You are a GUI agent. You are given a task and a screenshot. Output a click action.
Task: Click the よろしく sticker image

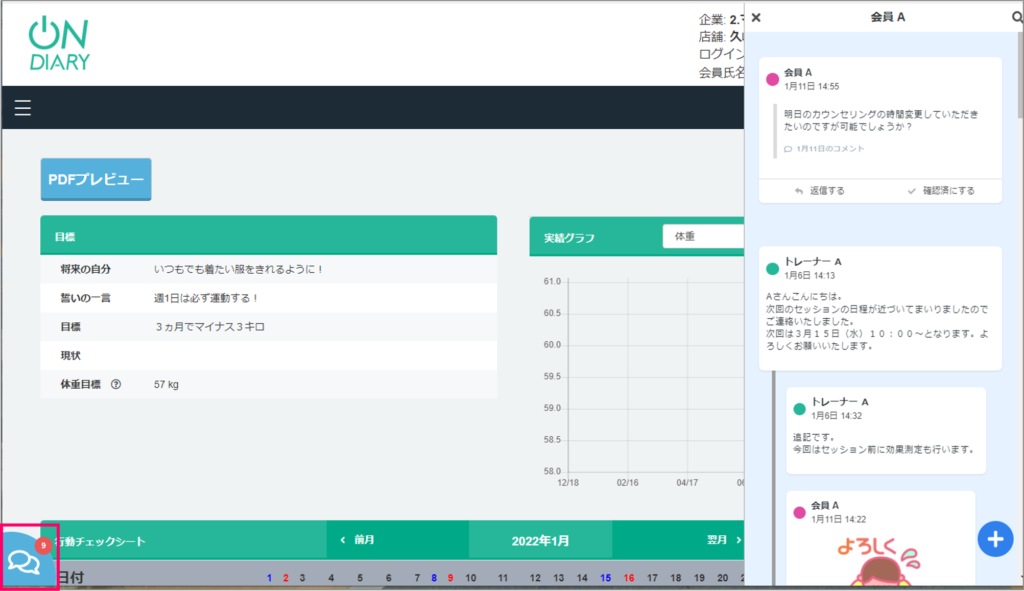pos(880,562)
